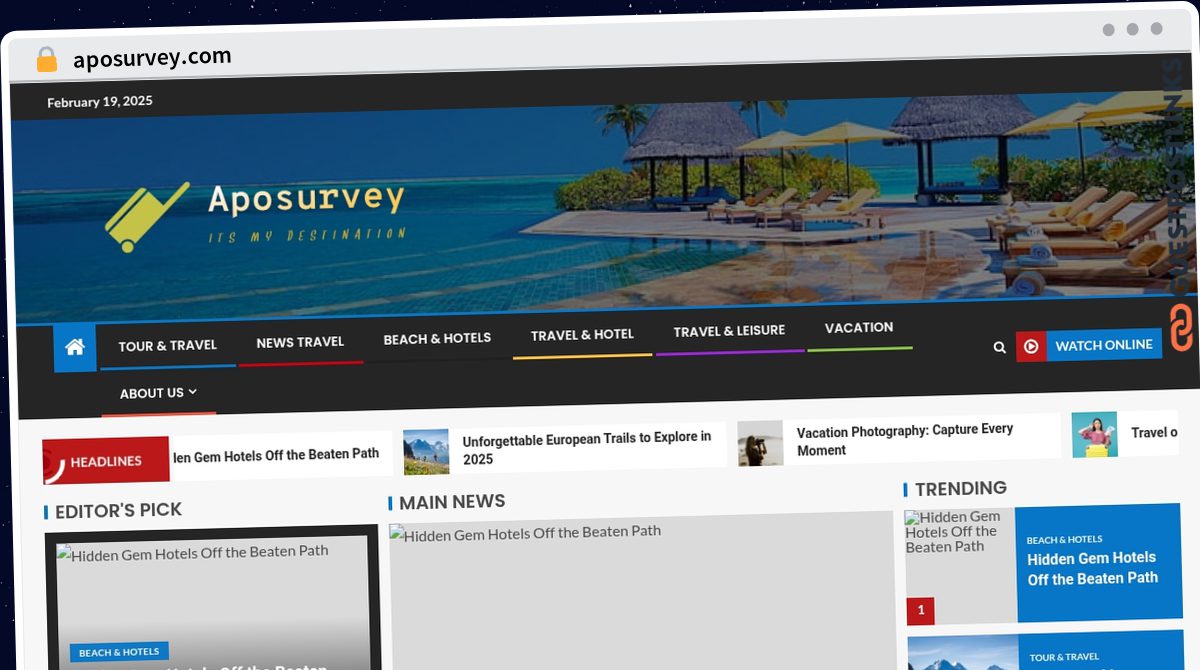
Task: Click the Its My Destination tagline
Action: (307, 236)
